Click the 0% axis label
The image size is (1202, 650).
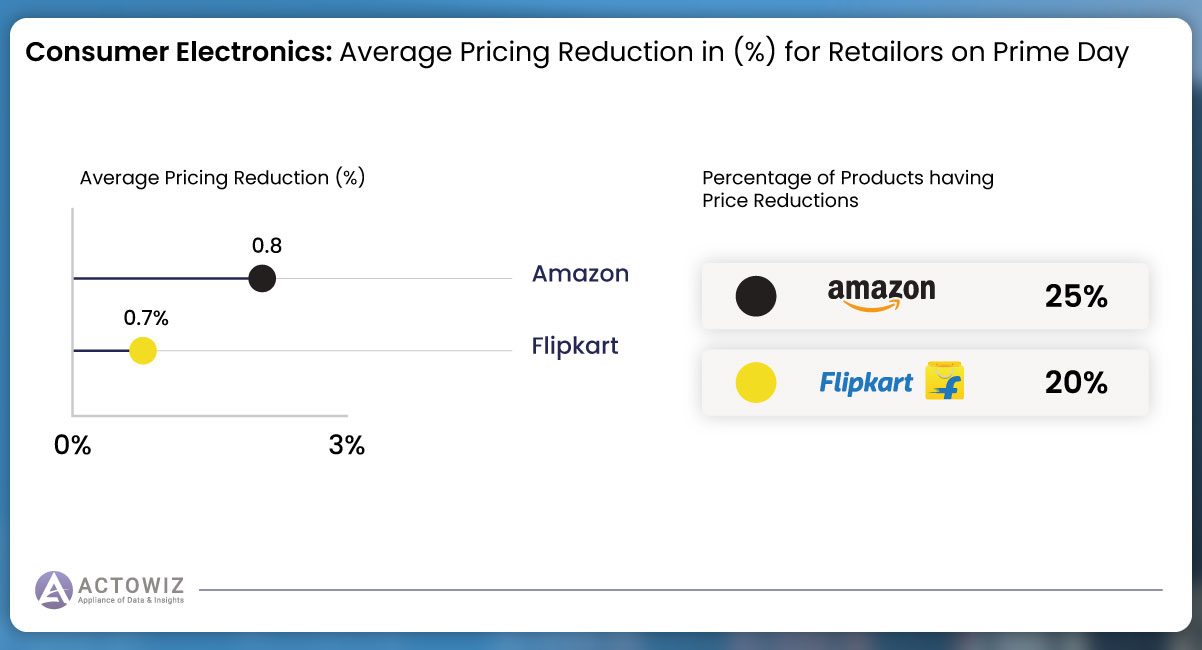[x=73, y=445]
